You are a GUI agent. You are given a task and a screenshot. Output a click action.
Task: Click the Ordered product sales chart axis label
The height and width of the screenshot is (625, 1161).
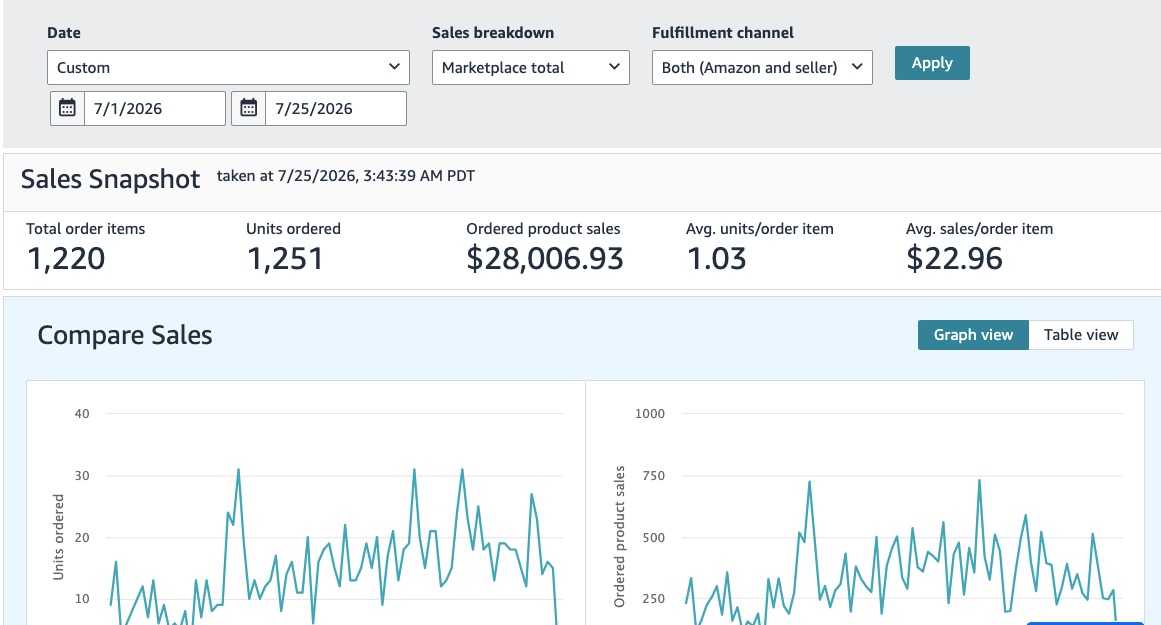click(620, 536)
